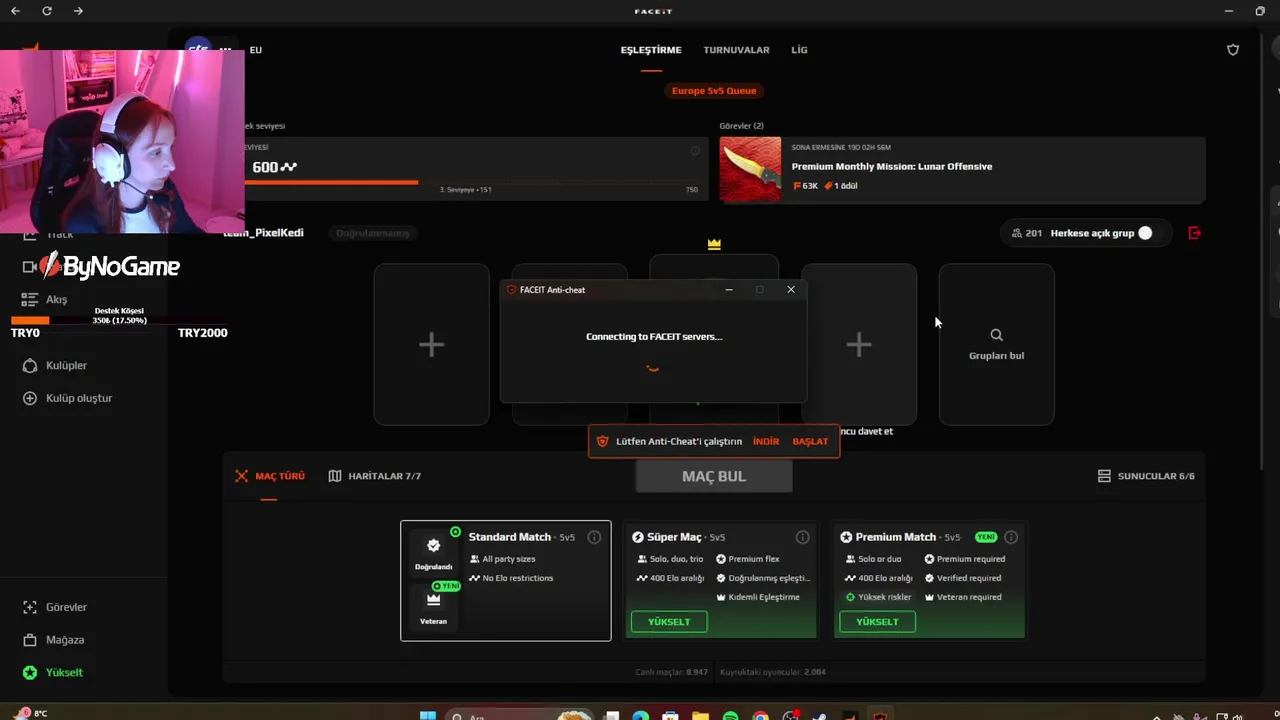This screenshot has height=720, width=1280.
Task: Click the crown icon above the party slot
Action: tap(714, 244)
